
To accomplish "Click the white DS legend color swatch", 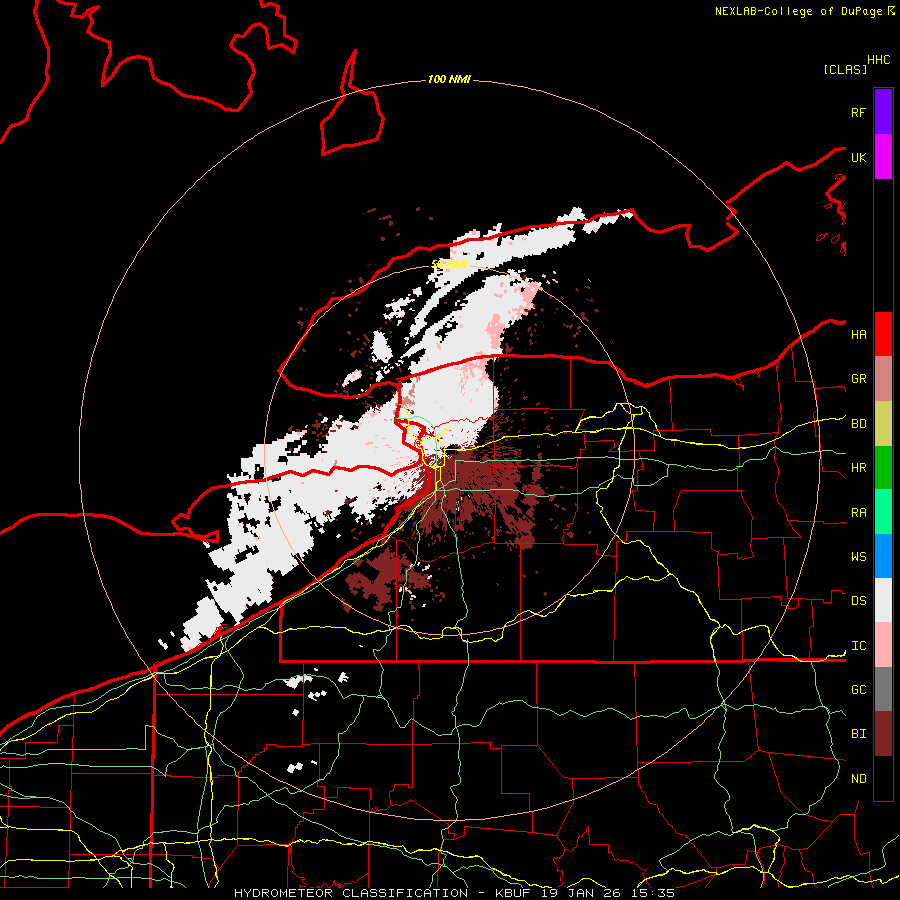I will 883,600.
